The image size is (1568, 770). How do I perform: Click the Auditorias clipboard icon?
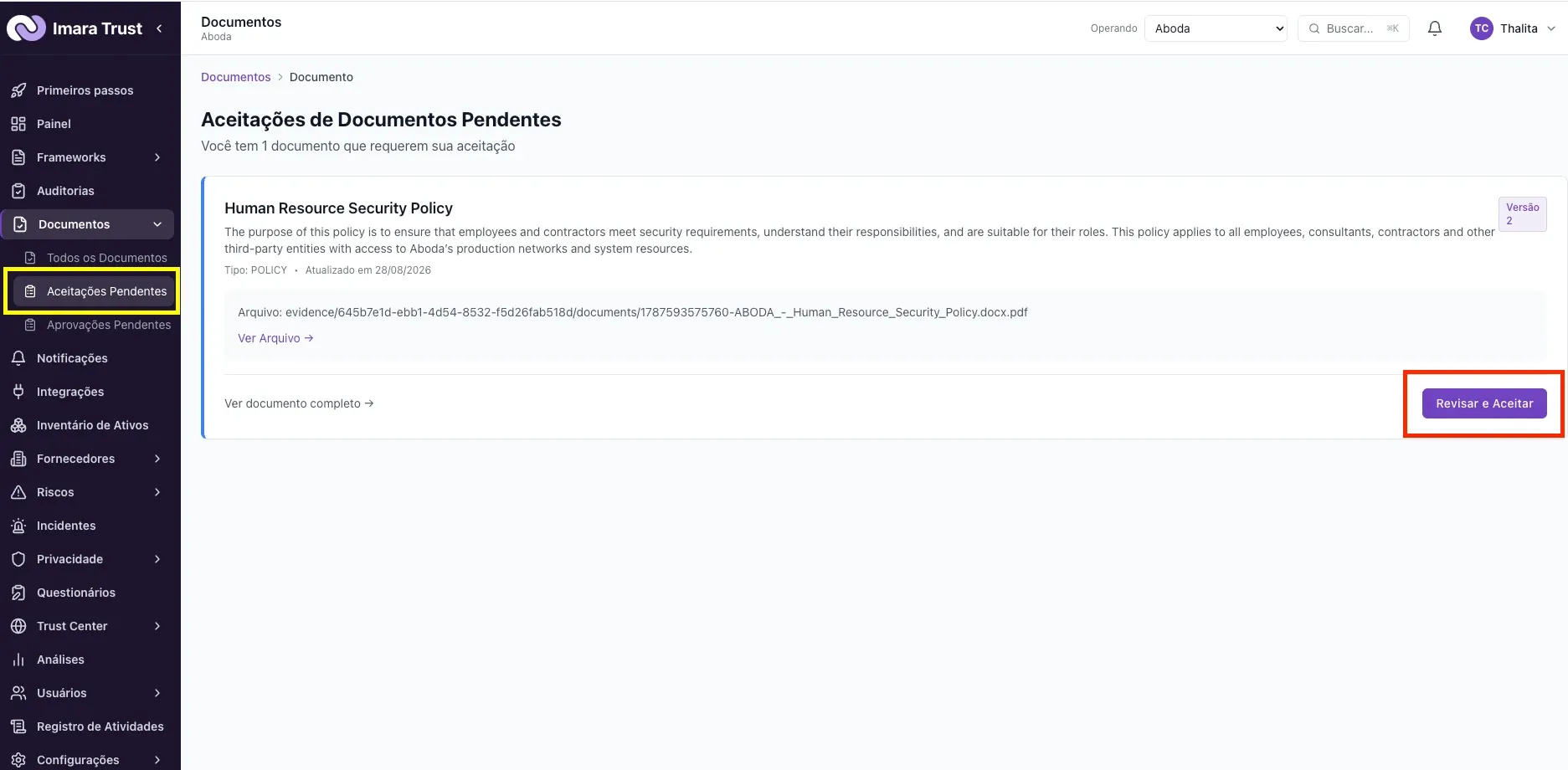18,191
